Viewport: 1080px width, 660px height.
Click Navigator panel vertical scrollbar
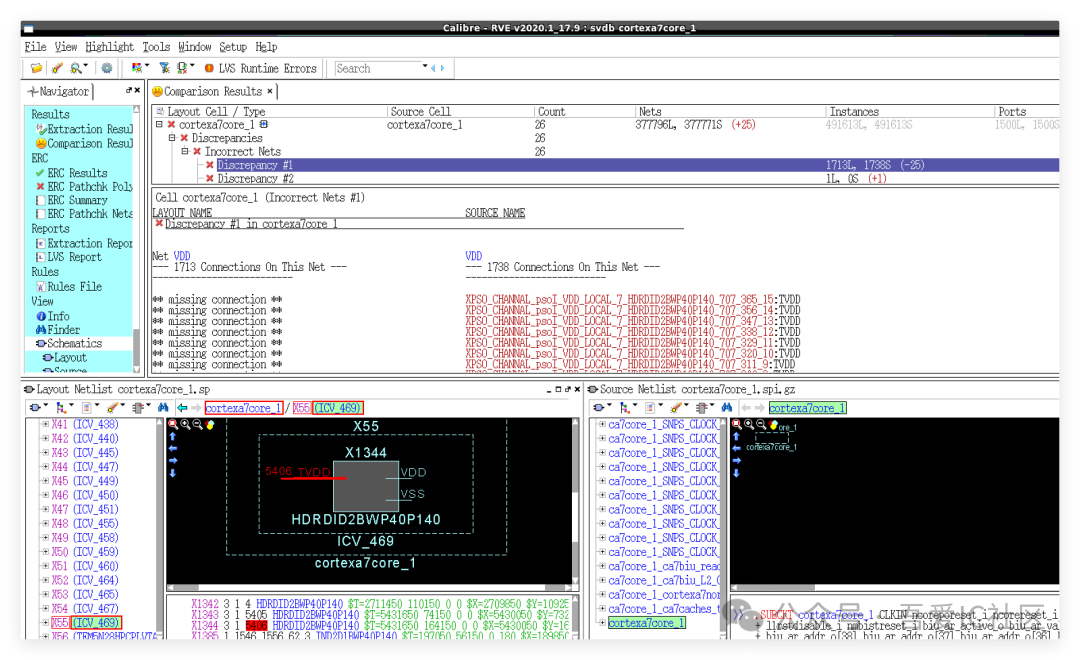(x=136, y=238)
